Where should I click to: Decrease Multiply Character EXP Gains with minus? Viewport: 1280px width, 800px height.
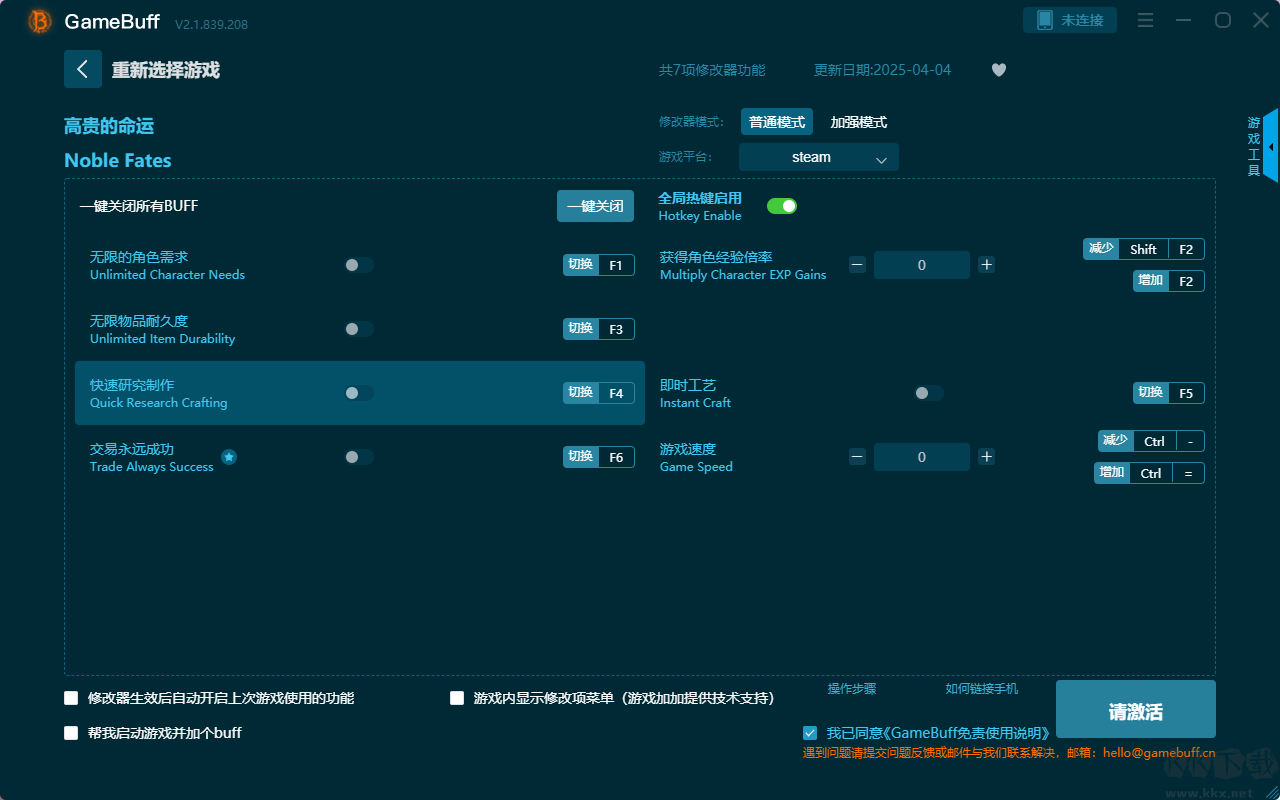tap(857, 265)
